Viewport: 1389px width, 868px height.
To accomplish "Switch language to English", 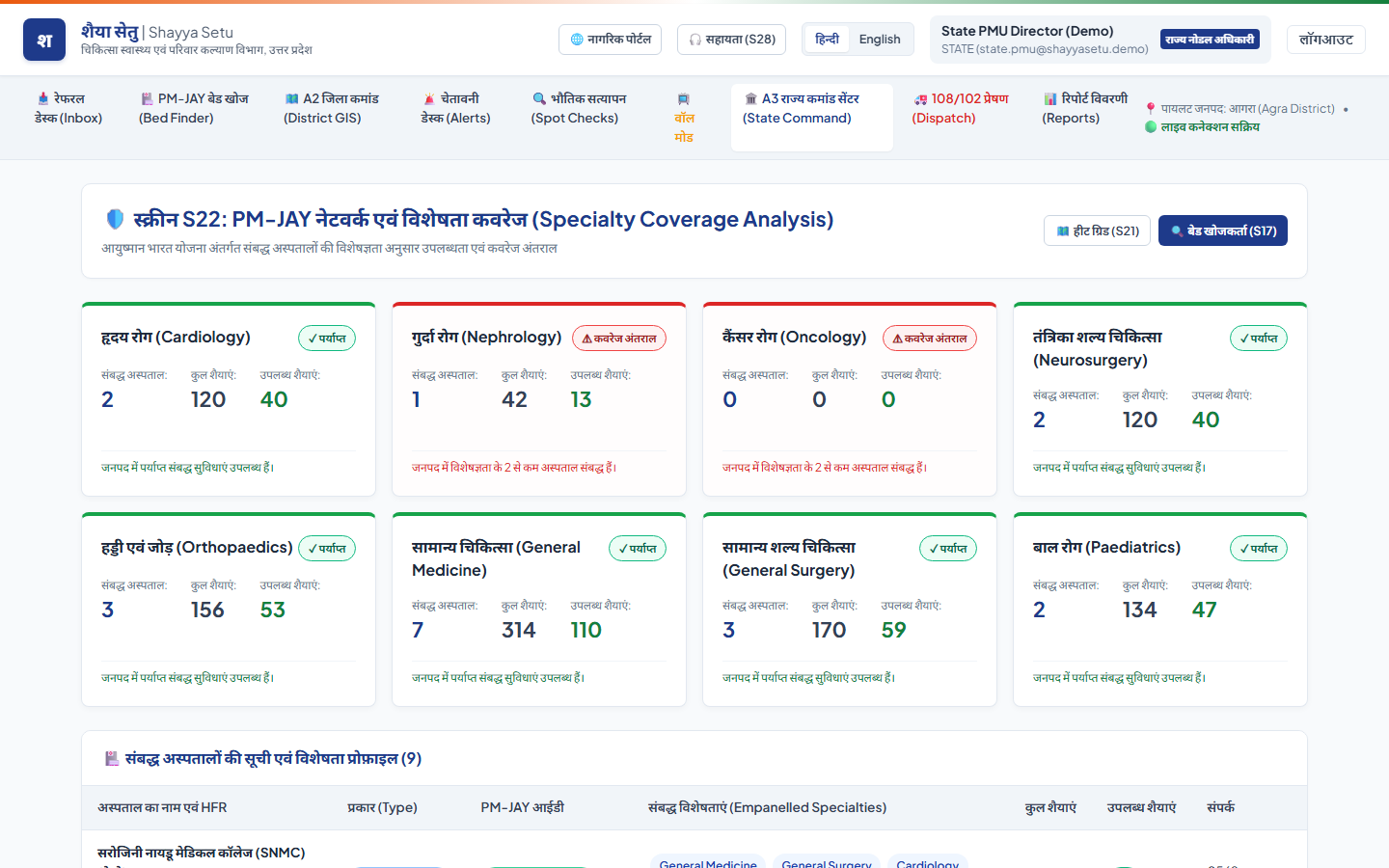I will [x=880, y=40].
